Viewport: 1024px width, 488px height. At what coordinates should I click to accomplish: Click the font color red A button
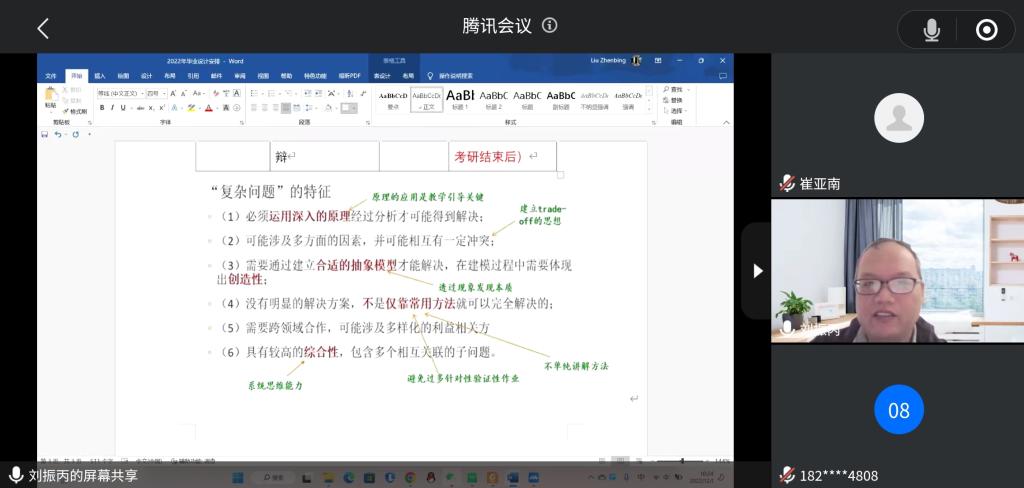click(x=209, y=108)
